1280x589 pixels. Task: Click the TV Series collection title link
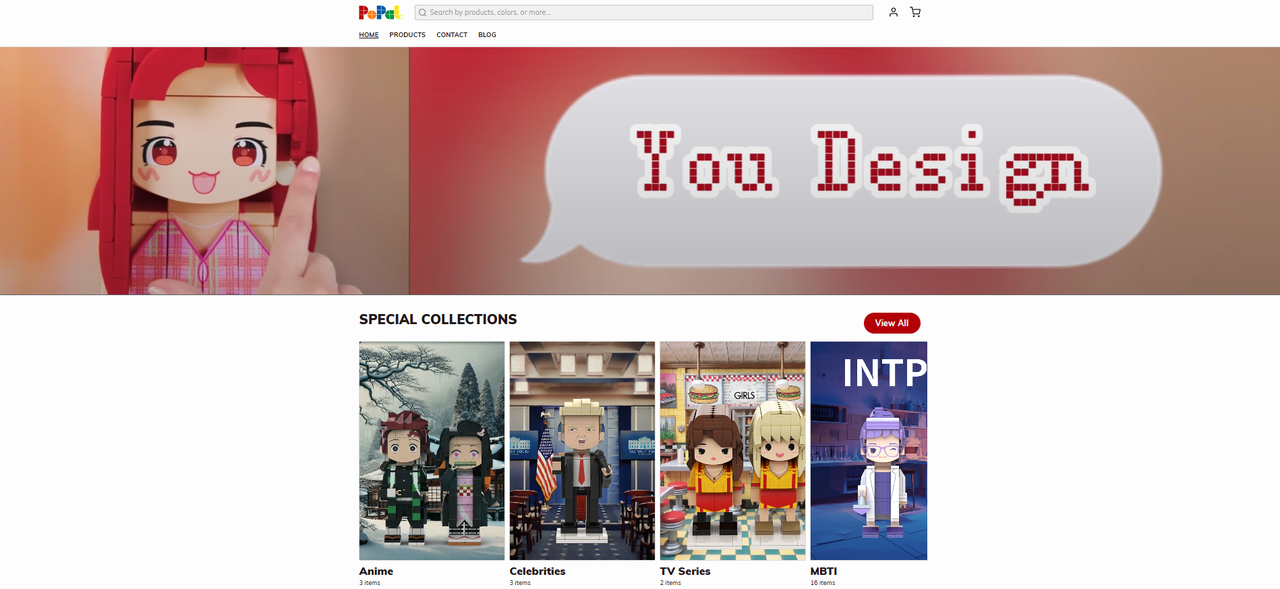[x=685, y=571]
